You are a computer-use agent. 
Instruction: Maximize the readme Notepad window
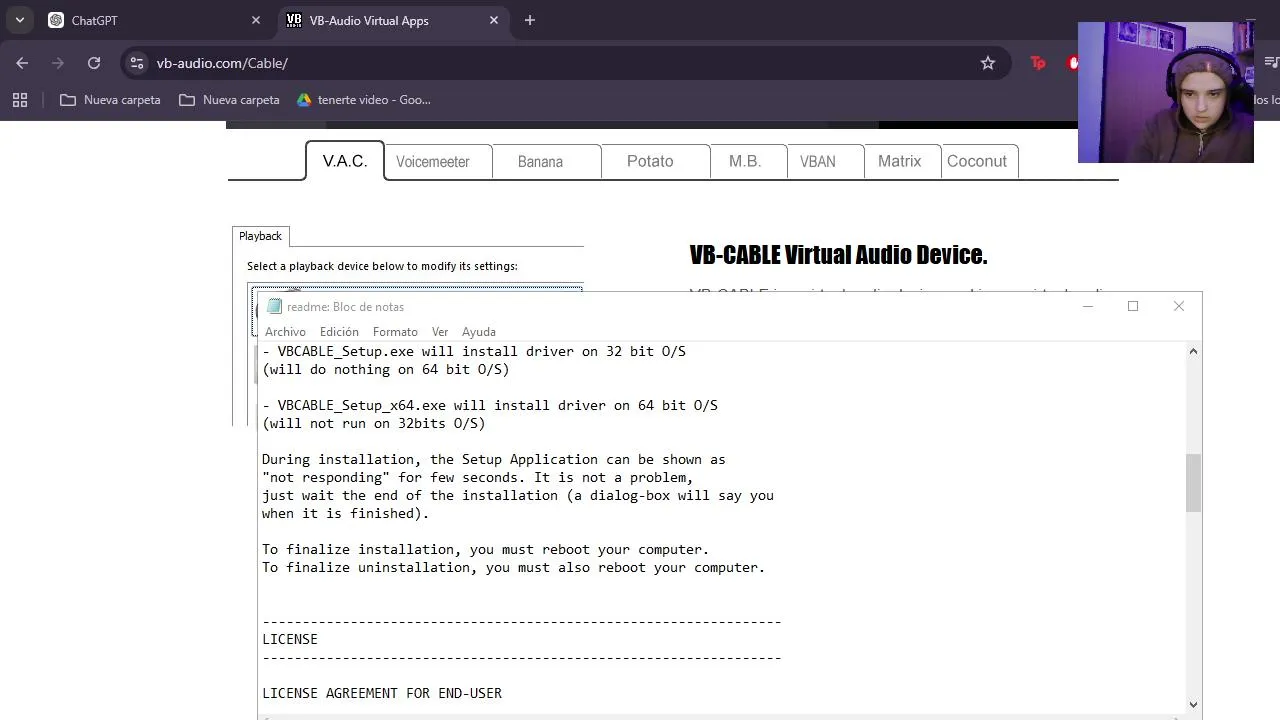coord(1133,306)
